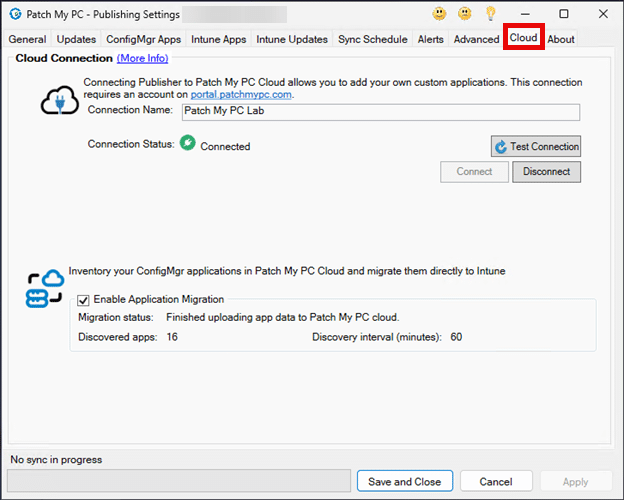Click the lightbulb idea icon

[490, 14]
